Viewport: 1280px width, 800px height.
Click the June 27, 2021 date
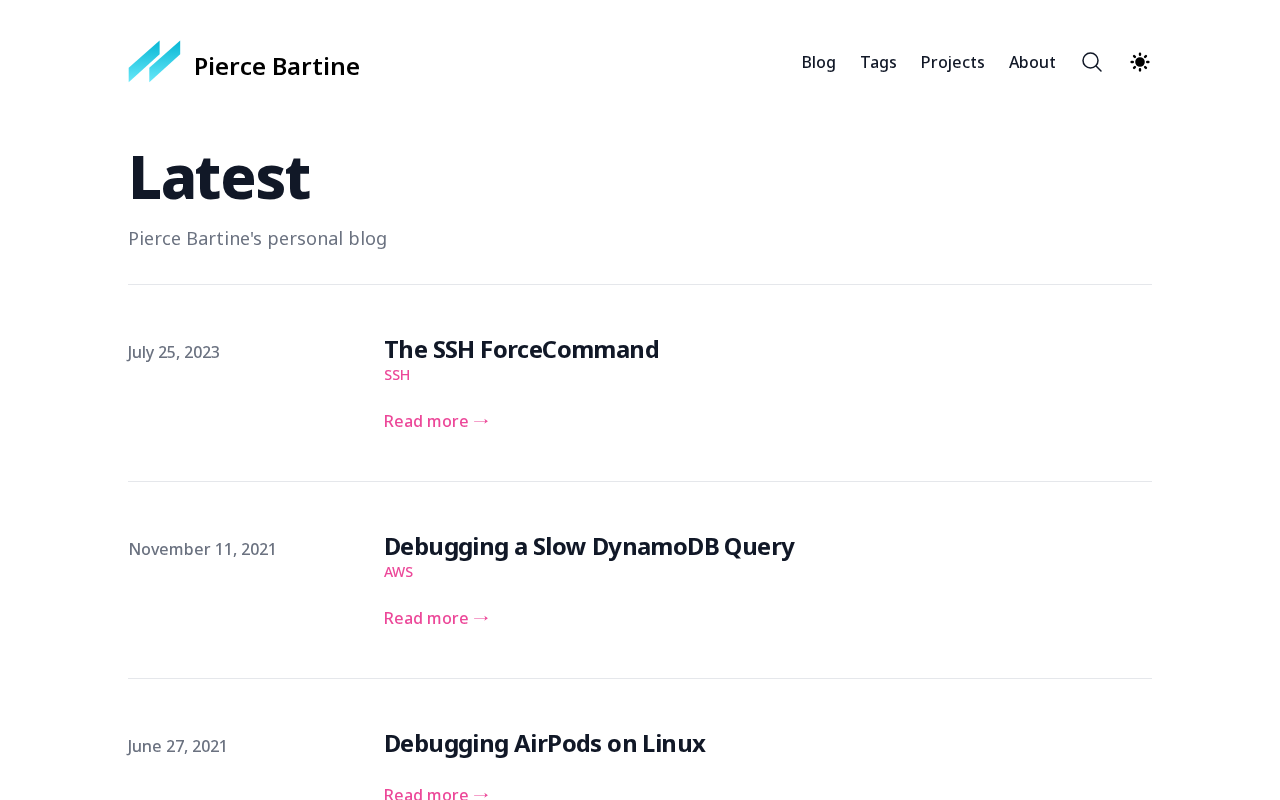tap(178, 746)
